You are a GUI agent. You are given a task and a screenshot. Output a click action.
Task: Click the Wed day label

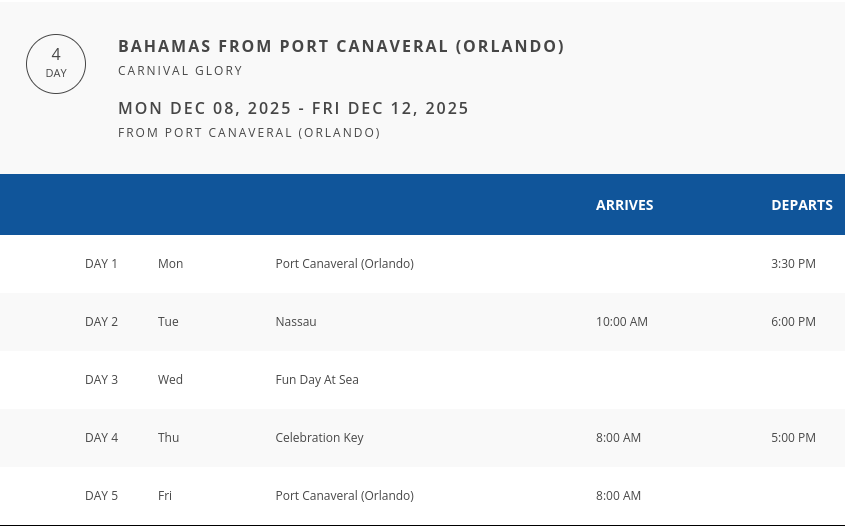[x=170, y=380]
